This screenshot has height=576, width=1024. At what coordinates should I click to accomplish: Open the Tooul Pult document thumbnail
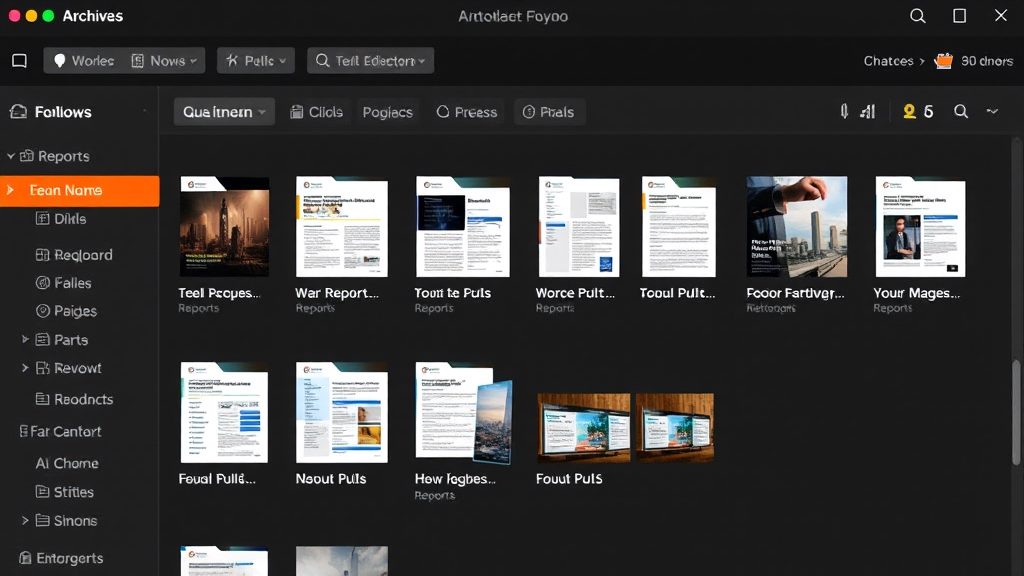pos(679,227)
